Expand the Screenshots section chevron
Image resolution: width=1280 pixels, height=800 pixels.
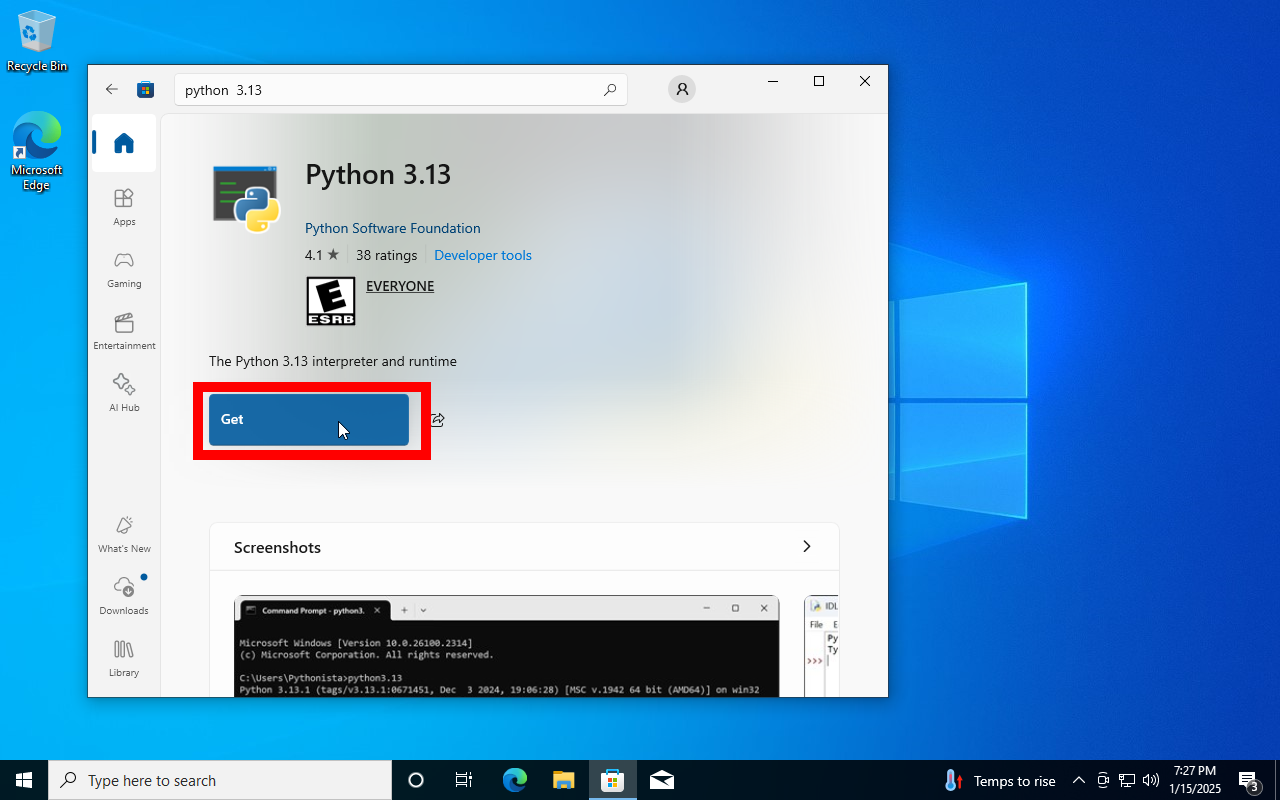[806, 547]
